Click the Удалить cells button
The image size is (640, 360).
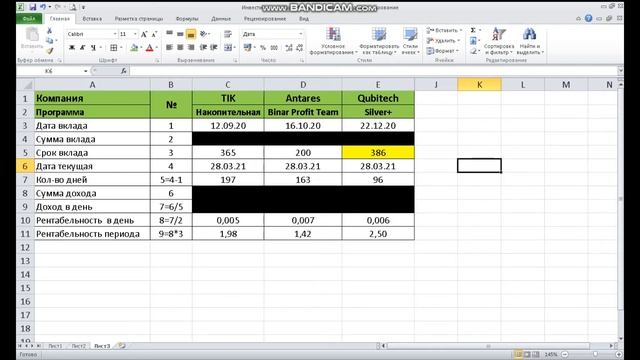tap(443, 40)
